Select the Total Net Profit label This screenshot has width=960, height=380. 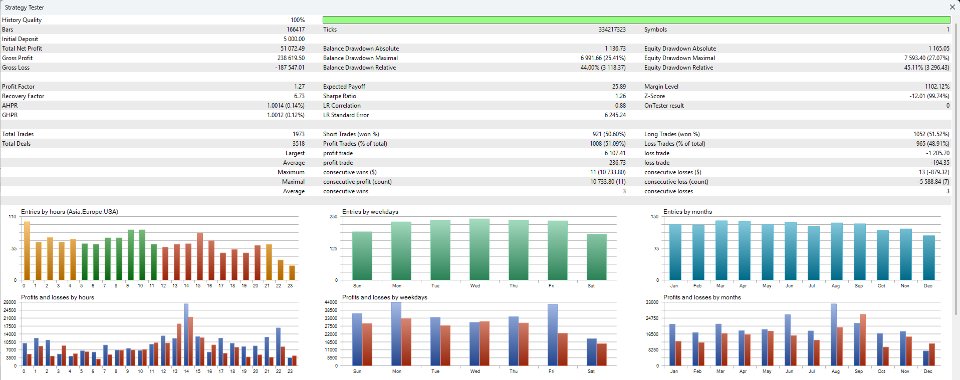(22, 48)
